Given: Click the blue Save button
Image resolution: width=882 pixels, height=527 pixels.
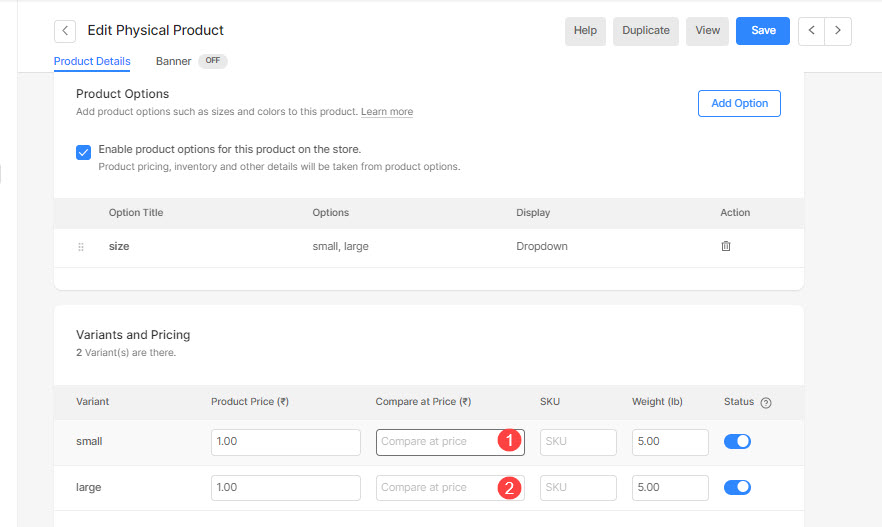Looking at the screenshot, I should (763, 31).
